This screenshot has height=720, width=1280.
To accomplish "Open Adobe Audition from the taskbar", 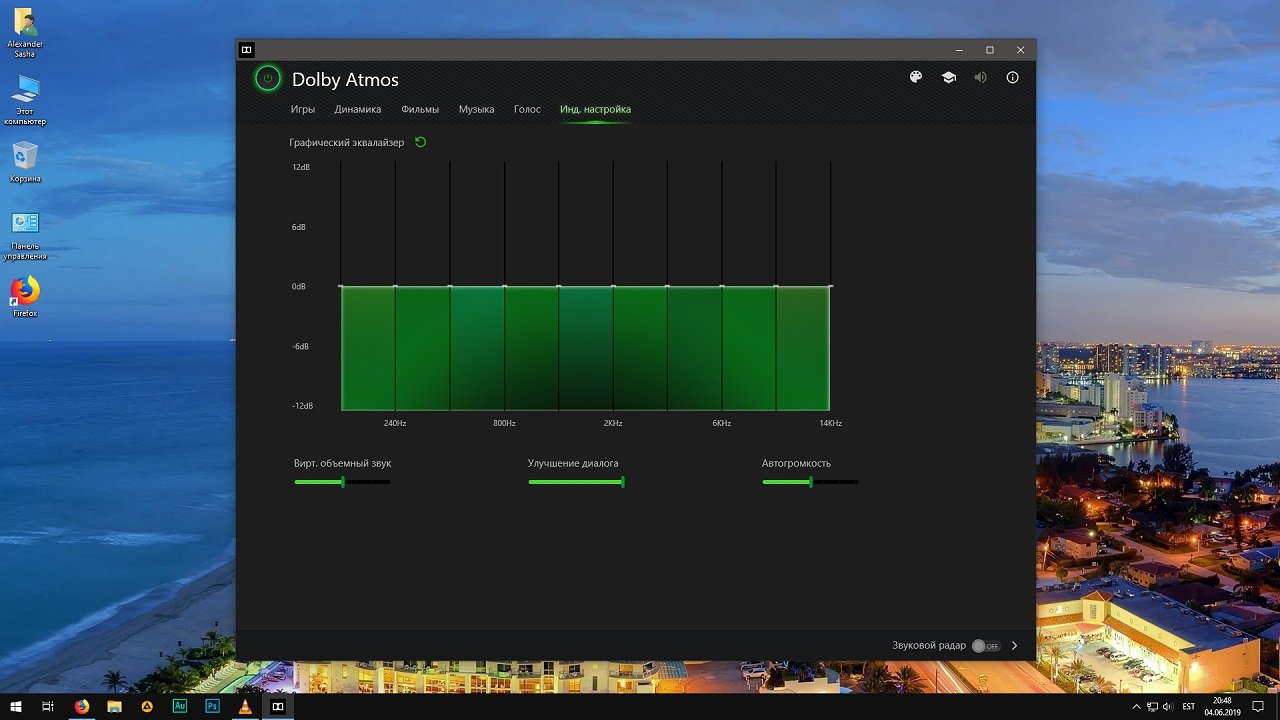I will coord(180,706).
